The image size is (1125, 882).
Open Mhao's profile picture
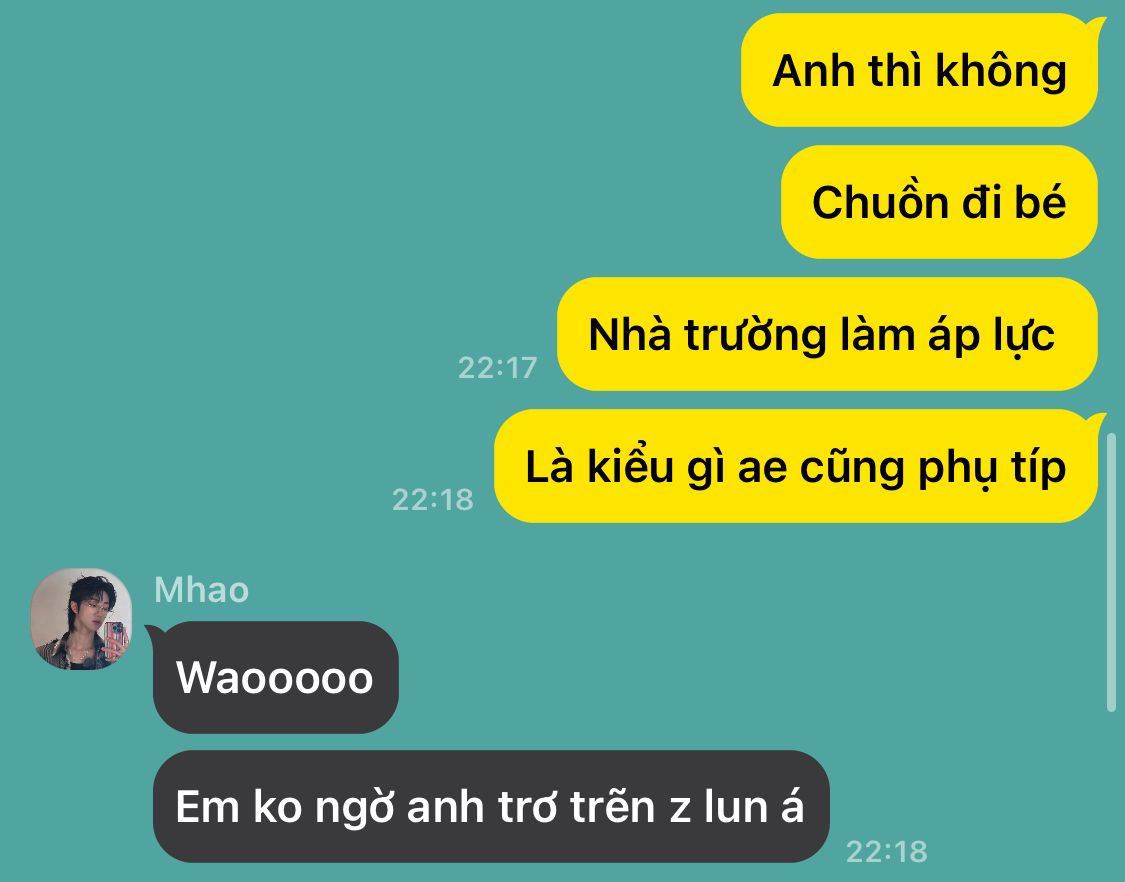click(x=81, y=619)
